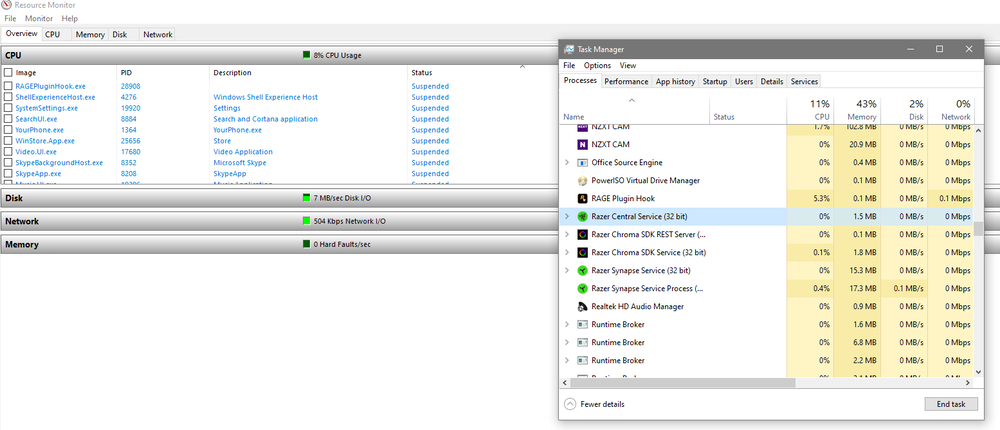The height and width of the screenshot is (430, 1000).
Task: Click the Resource Monitor title bar icon
Action: tap(6, 5)
